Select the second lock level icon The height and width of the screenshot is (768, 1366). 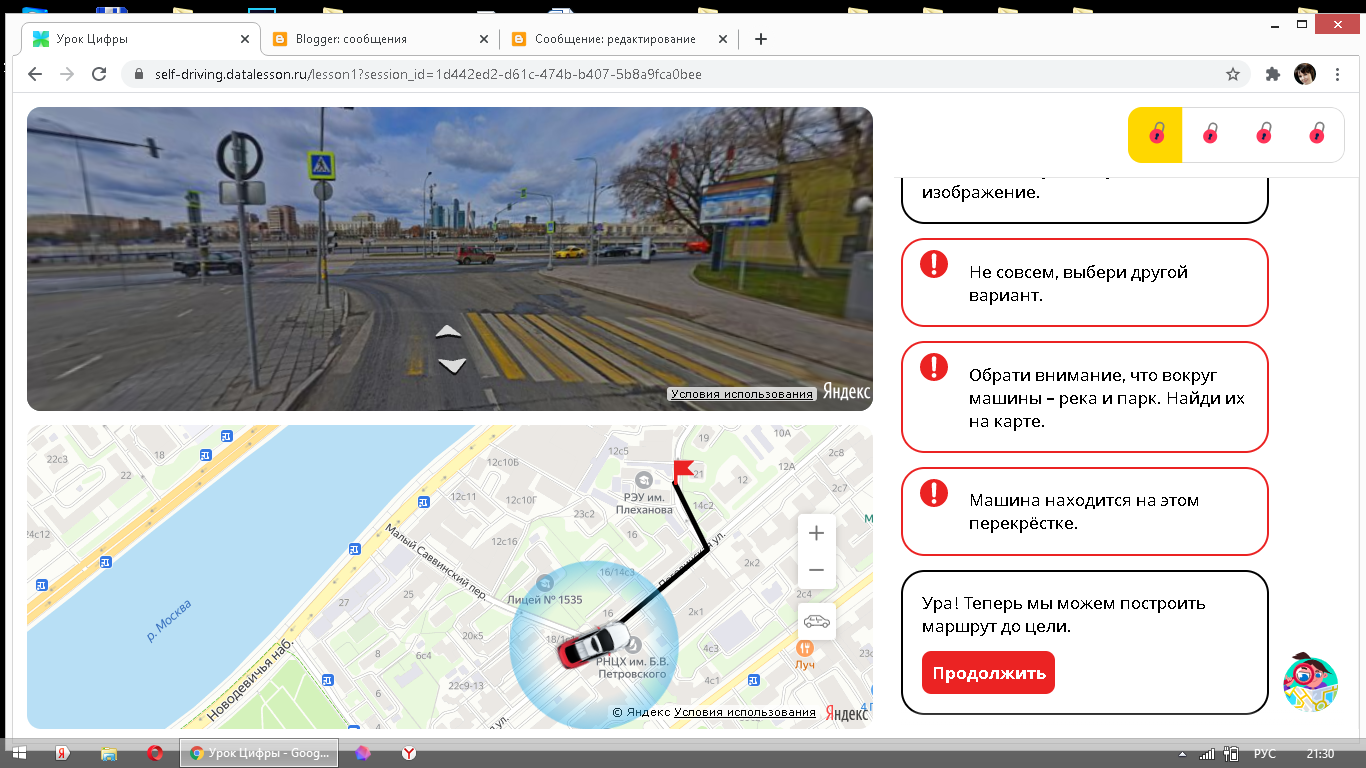coord(1210,133)
